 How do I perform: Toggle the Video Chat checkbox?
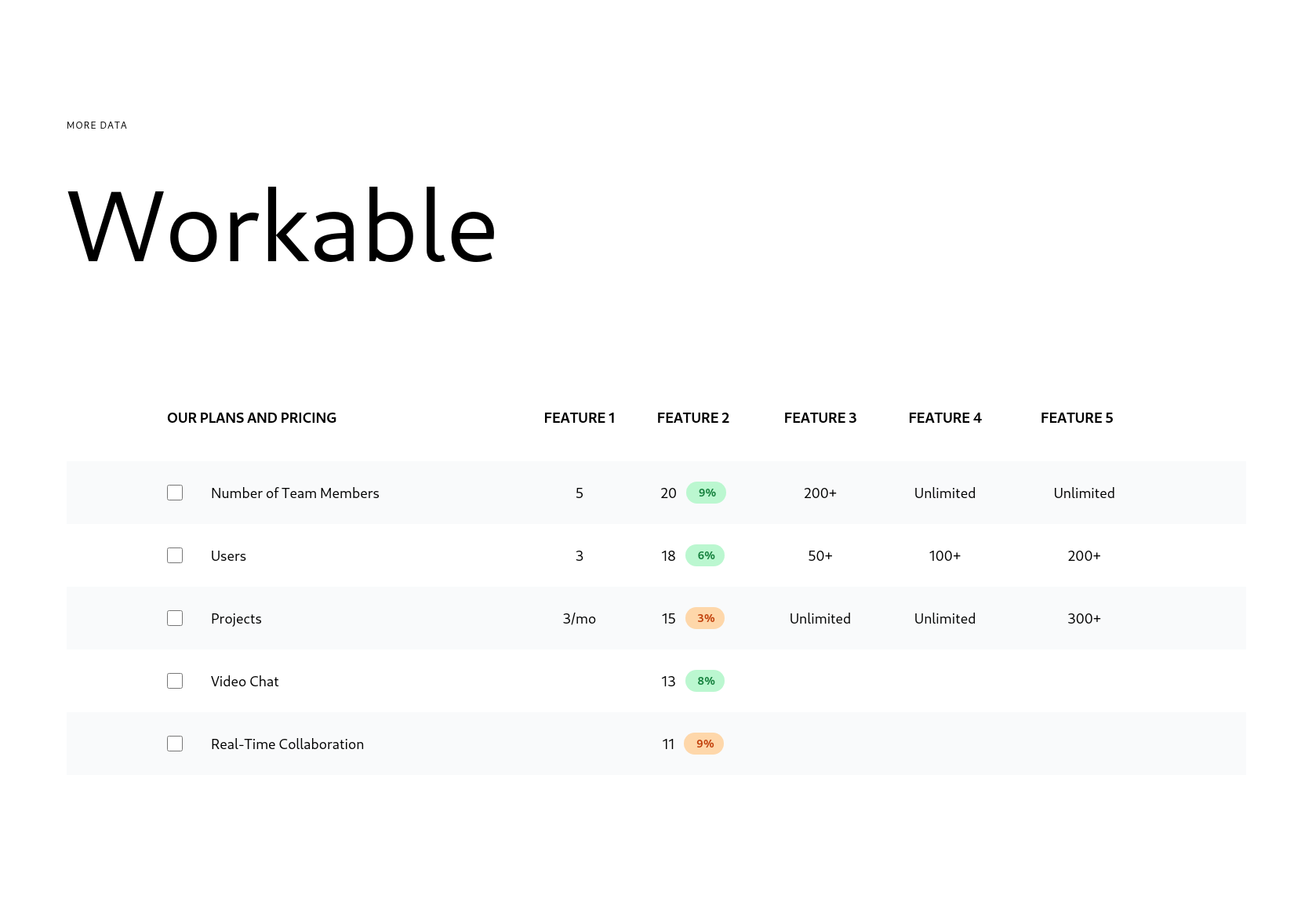[175, 681]
